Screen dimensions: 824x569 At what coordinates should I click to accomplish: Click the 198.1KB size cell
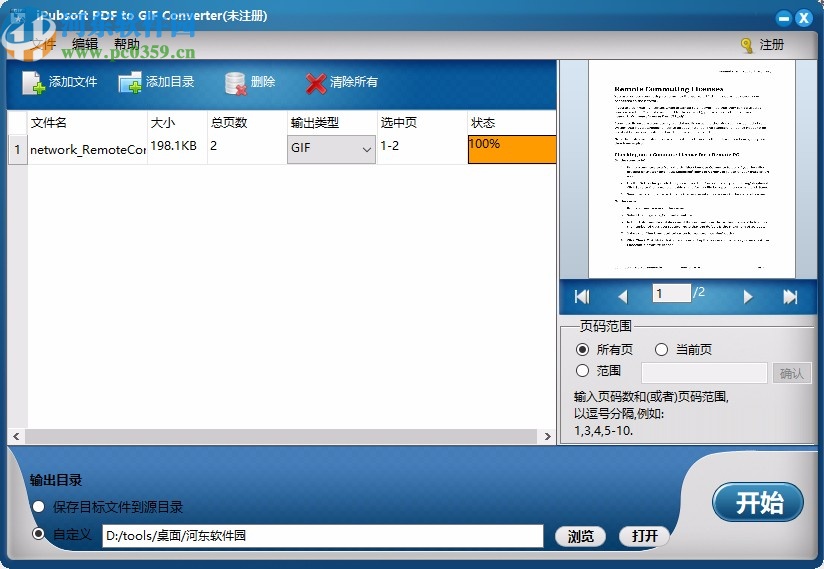[x=177, y=150]
